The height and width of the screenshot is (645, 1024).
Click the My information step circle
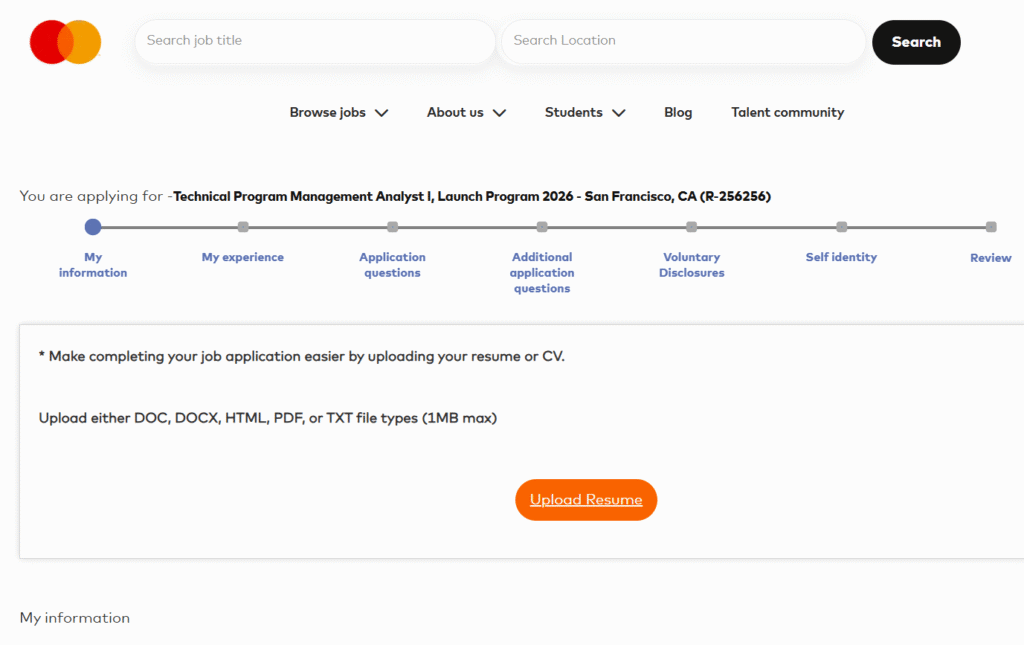pos(93,227)
